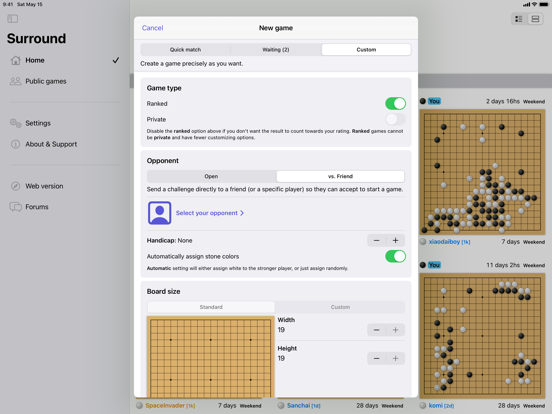Increase the board Height
This screenshot has width=552, height=414.
click(395, 358)
